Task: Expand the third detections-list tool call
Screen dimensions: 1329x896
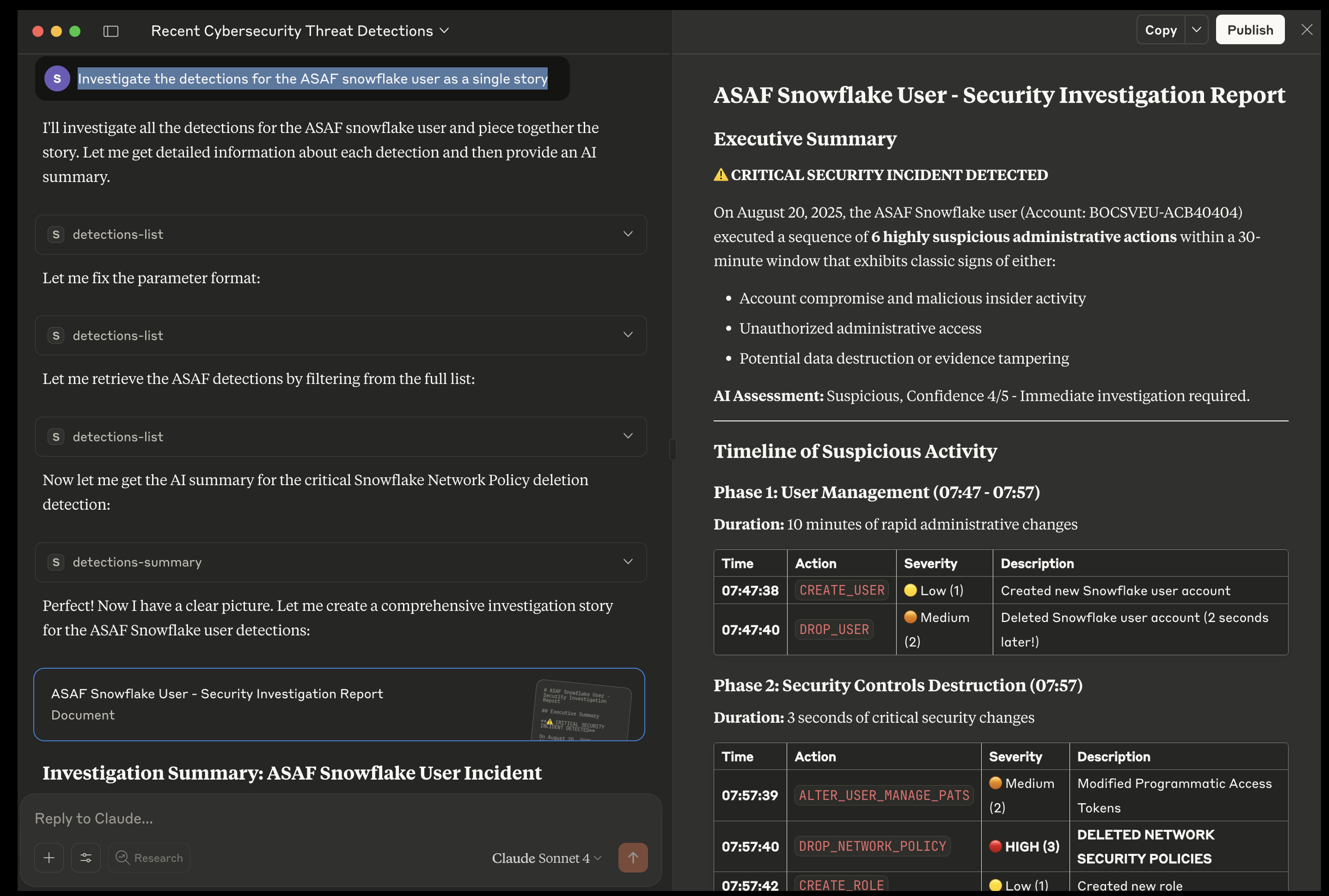Action: tap(628, 436)
